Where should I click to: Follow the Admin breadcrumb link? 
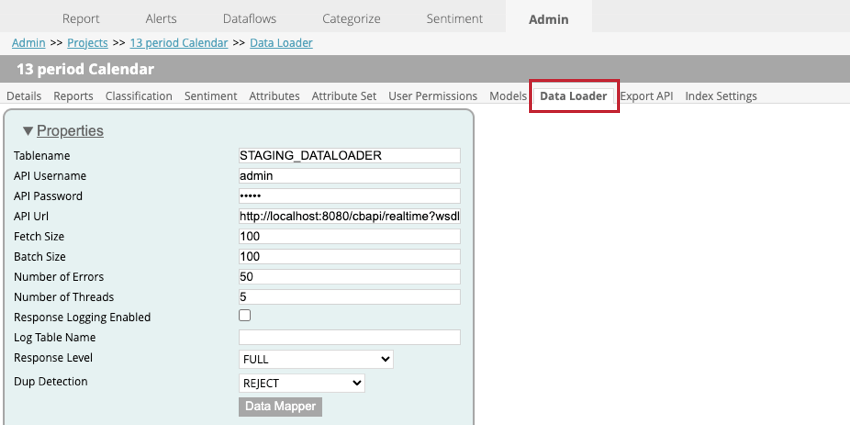[28, 43]
